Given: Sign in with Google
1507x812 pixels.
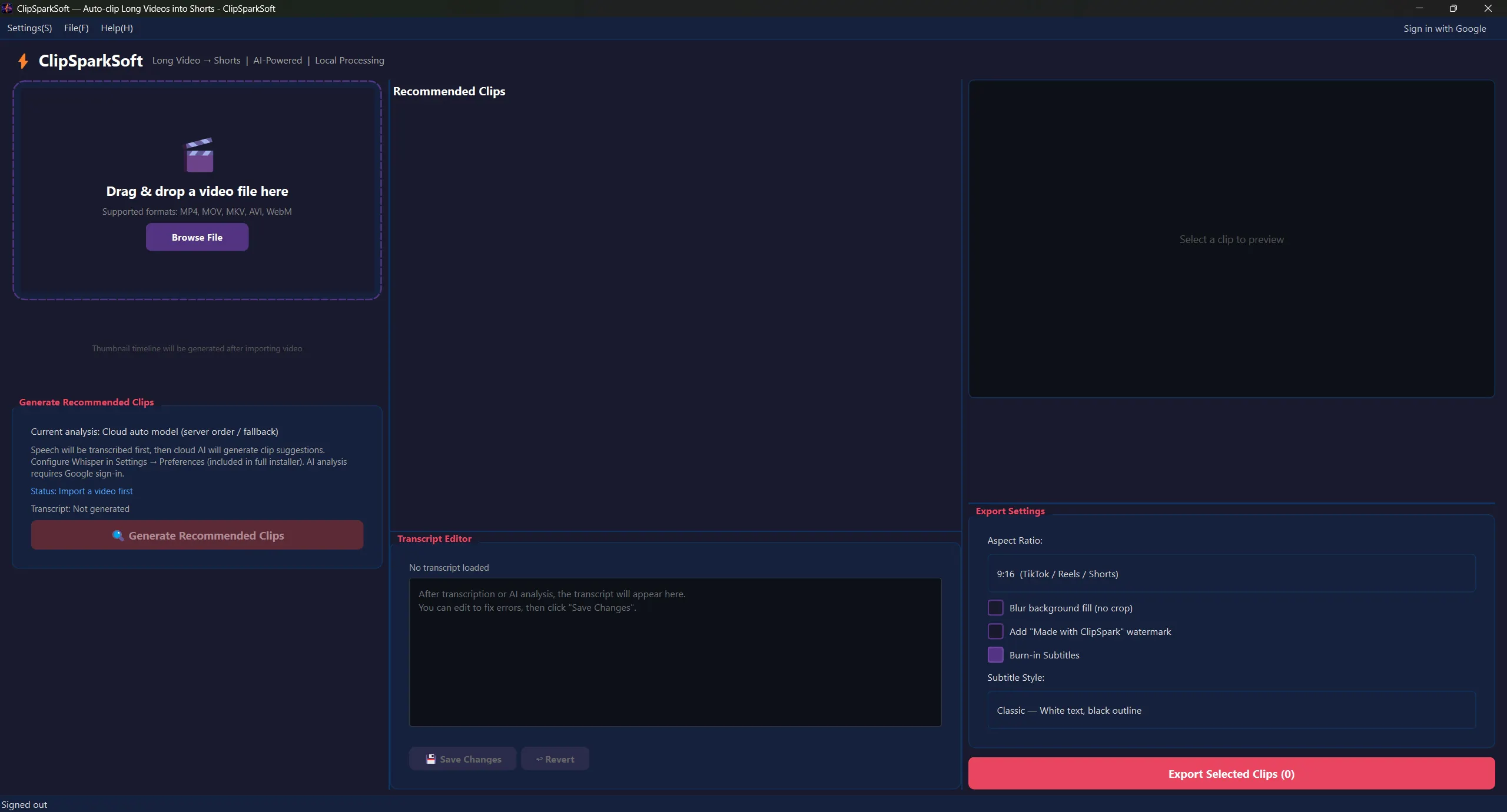Looking at the screenshot, I should click(1445, 29).
